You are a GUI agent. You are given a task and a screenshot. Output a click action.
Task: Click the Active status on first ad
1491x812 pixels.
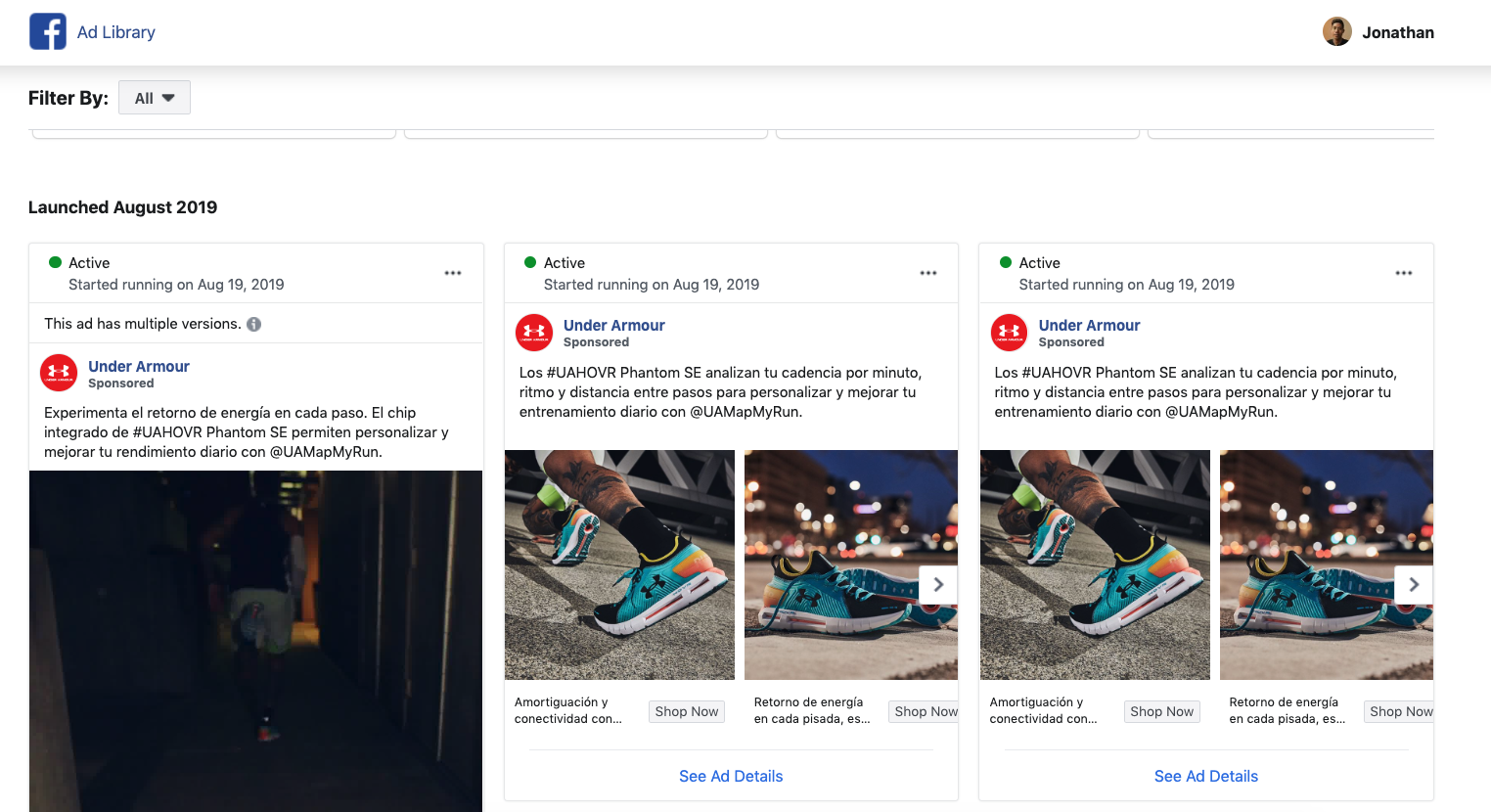coord(89,263)
